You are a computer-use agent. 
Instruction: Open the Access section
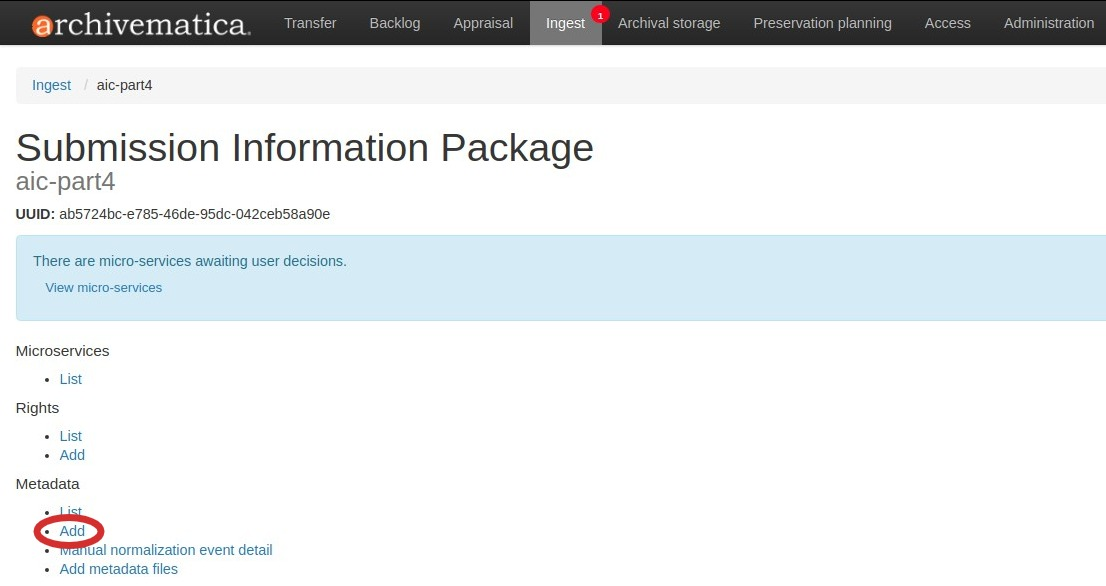coord(947,23)
